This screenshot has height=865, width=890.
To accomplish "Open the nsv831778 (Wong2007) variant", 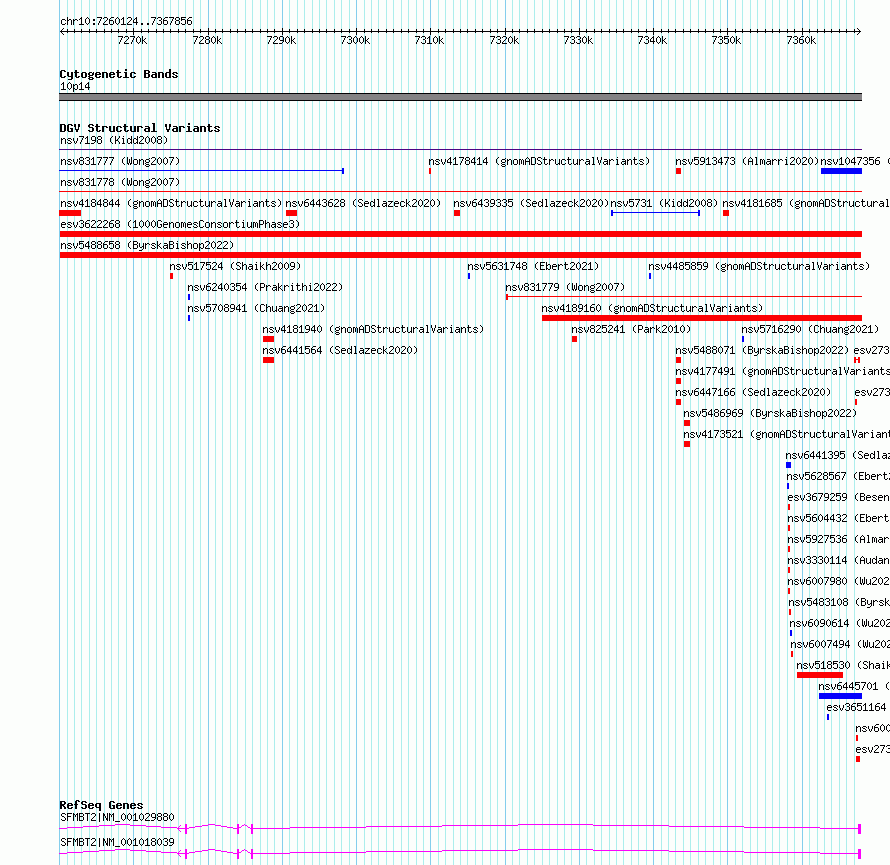I will tap(120, 182).
